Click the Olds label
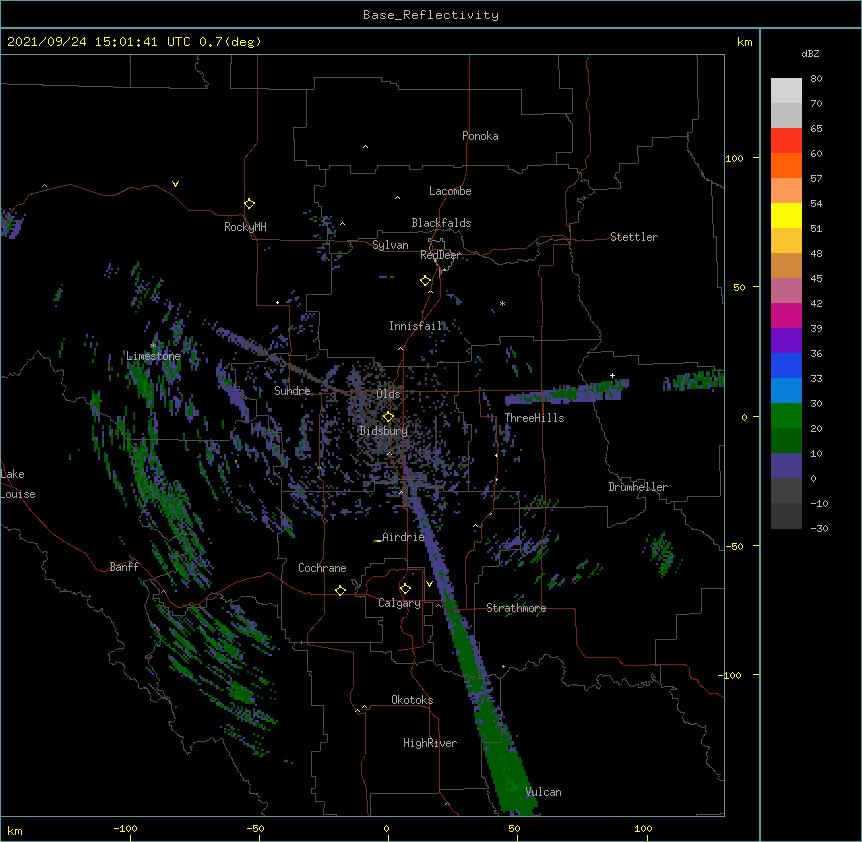The image size is (862, 842). (x=388, y=394)
